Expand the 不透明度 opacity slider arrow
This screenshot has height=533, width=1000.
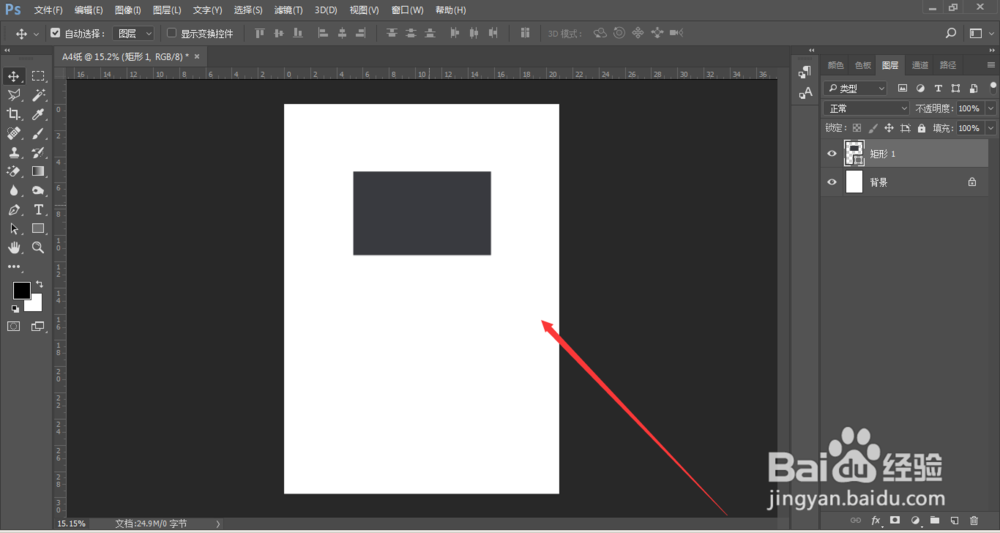tap(990, 108)
